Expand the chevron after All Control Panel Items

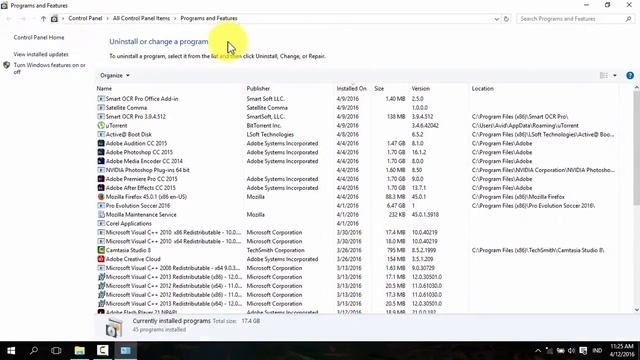tap(175, 18)
